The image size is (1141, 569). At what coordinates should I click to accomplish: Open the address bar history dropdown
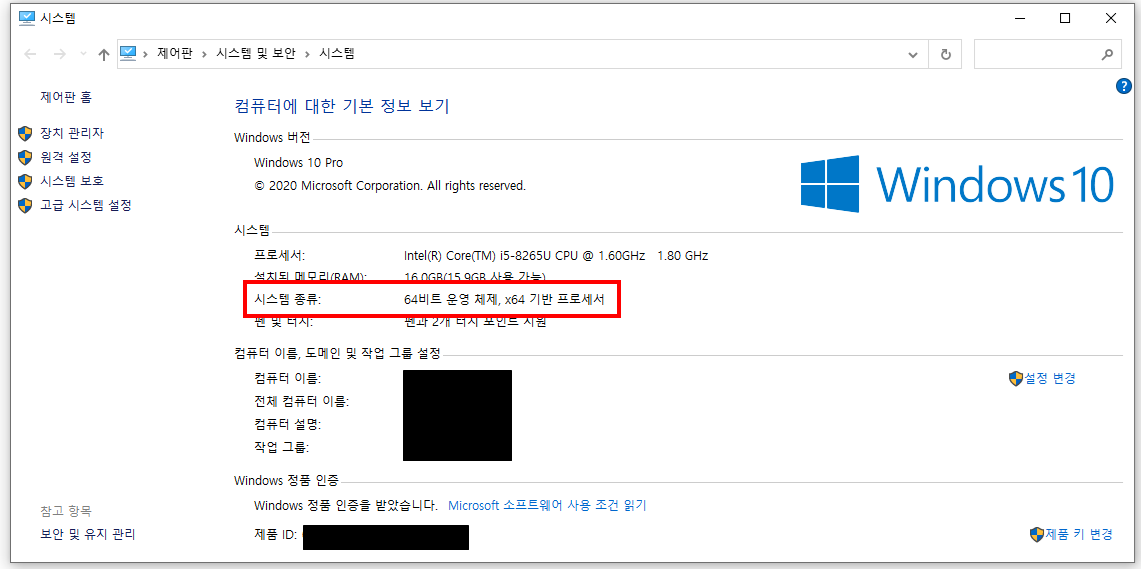(913, 54)
